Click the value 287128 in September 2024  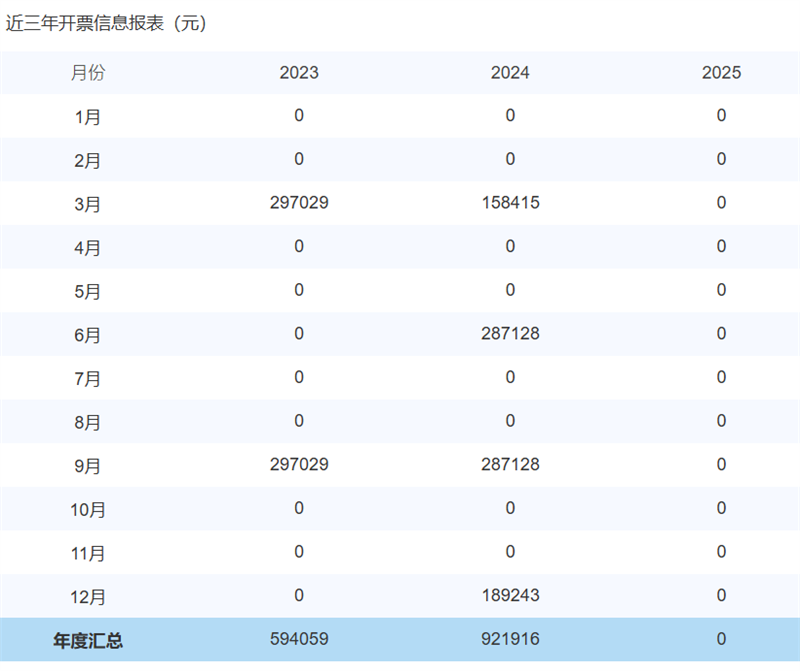click(x=510, y=465)
